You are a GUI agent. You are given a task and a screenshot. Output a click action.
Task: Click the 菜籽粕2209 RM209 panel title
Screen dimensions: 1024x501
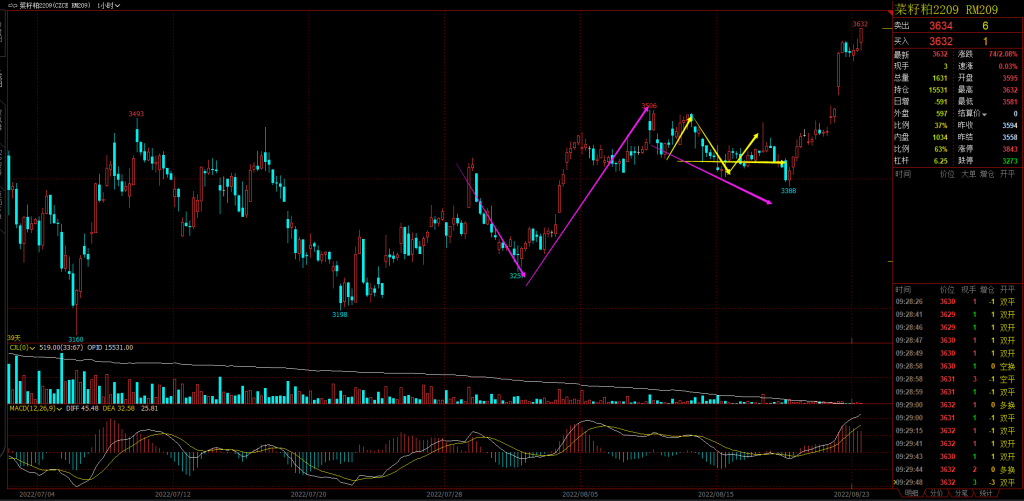942,7
